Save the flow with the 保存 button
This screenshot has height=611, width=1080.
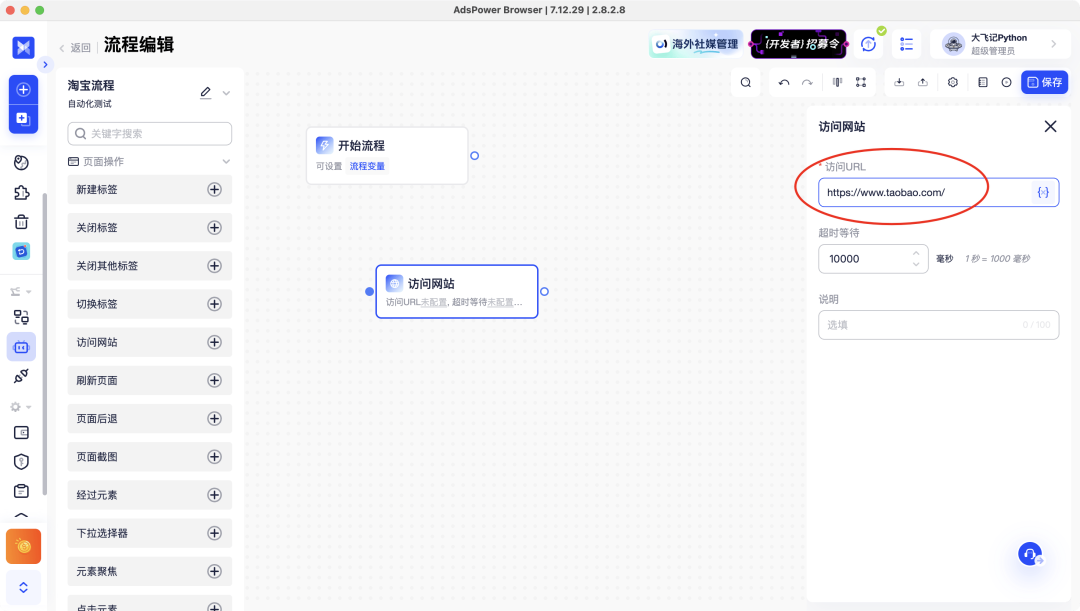[x=1043, y=82]
